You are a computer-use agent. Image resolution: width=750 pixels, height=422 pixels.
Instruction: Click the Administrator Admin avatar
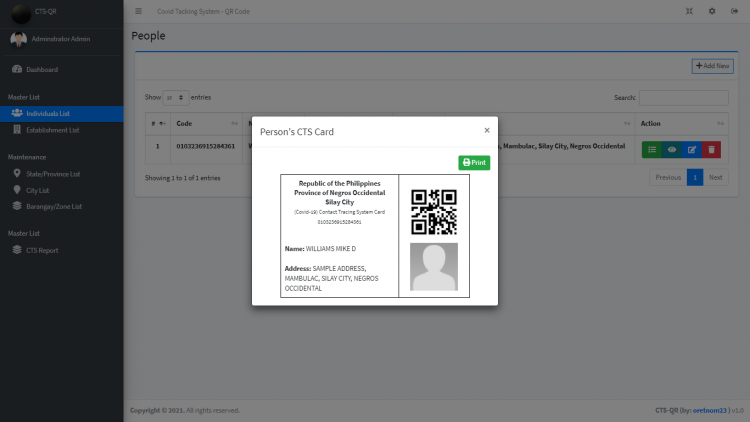click(19, 39)
